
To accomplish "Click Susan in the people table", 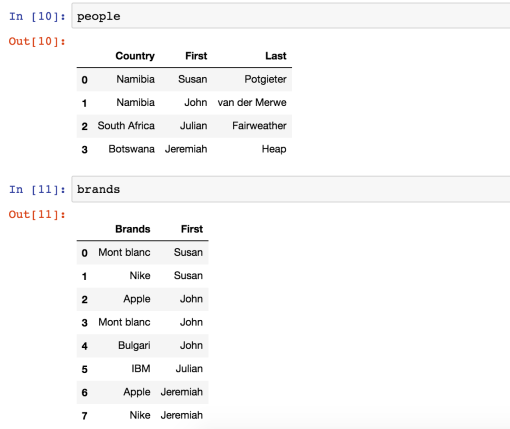I will [193, 79].
